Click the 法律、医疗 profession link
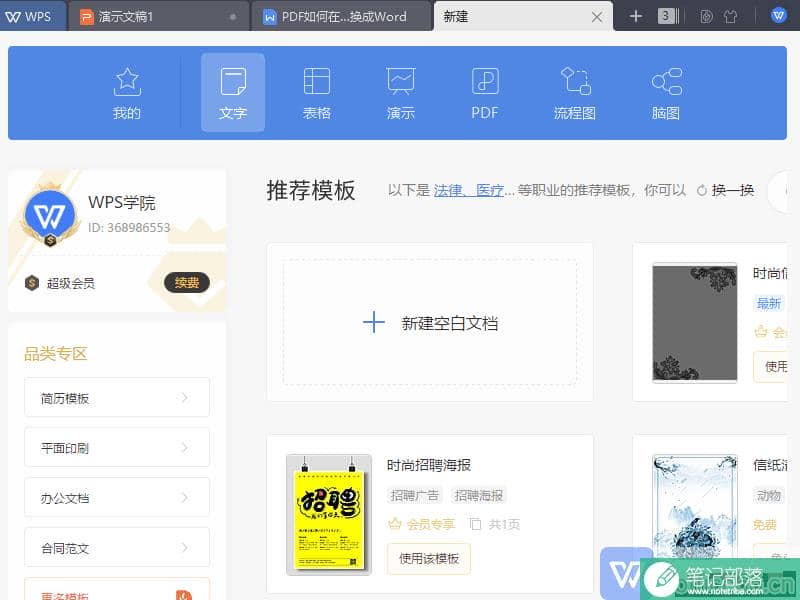Viewport: 800px width, 600px height. (469, 190)
